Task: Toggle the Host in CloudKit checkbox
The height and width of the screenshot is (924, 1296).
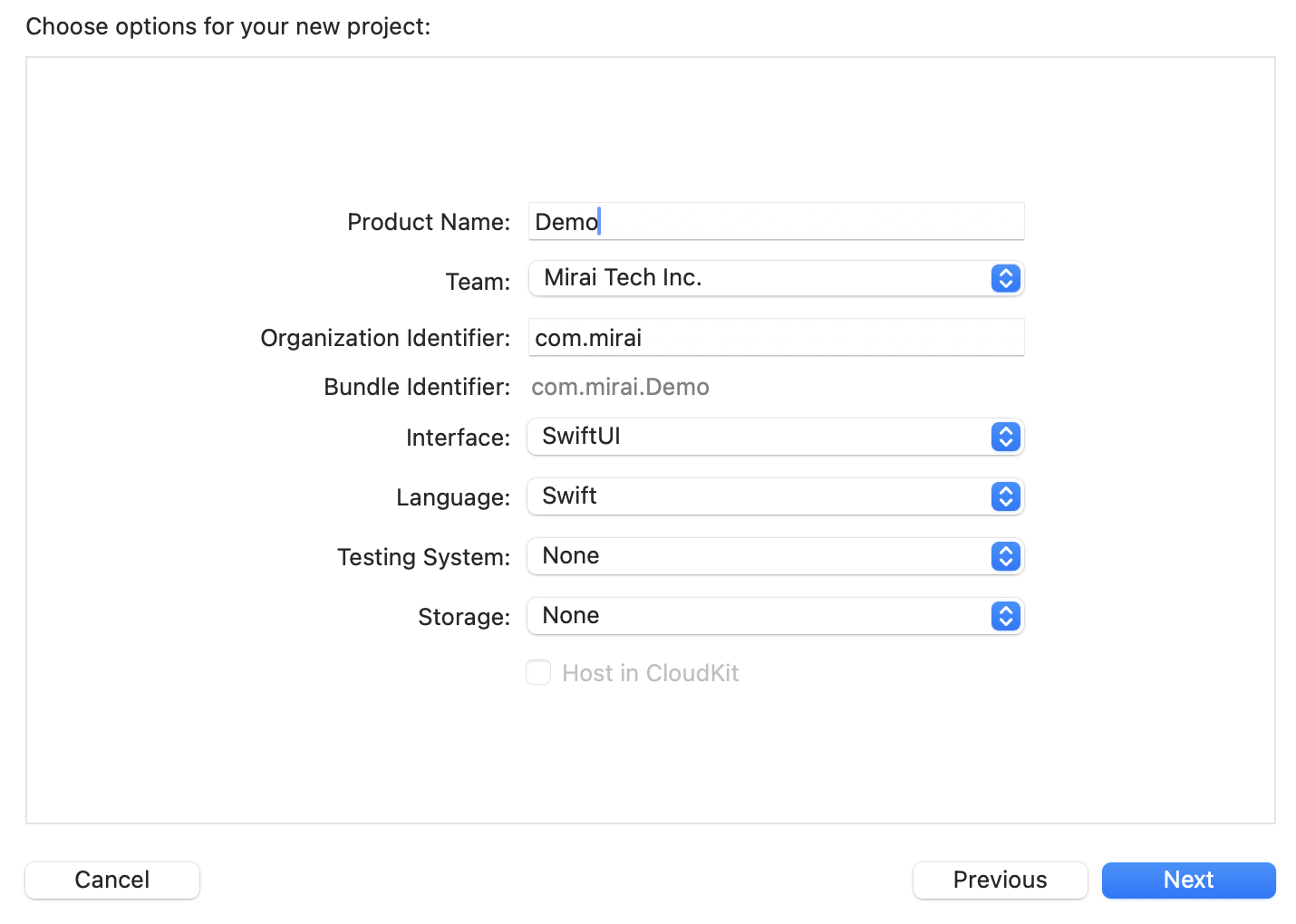Action: point(538,672)
